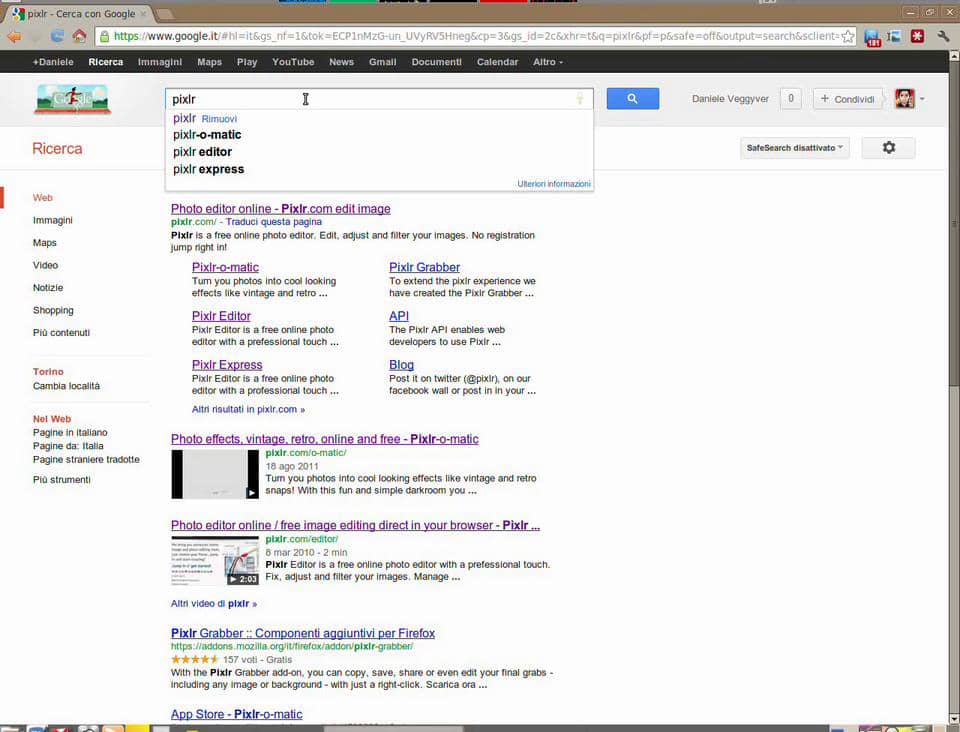Expand account arrow next to avatar
Image resolution: width=960 pixels, height=732 pixels.
[922, 99]
